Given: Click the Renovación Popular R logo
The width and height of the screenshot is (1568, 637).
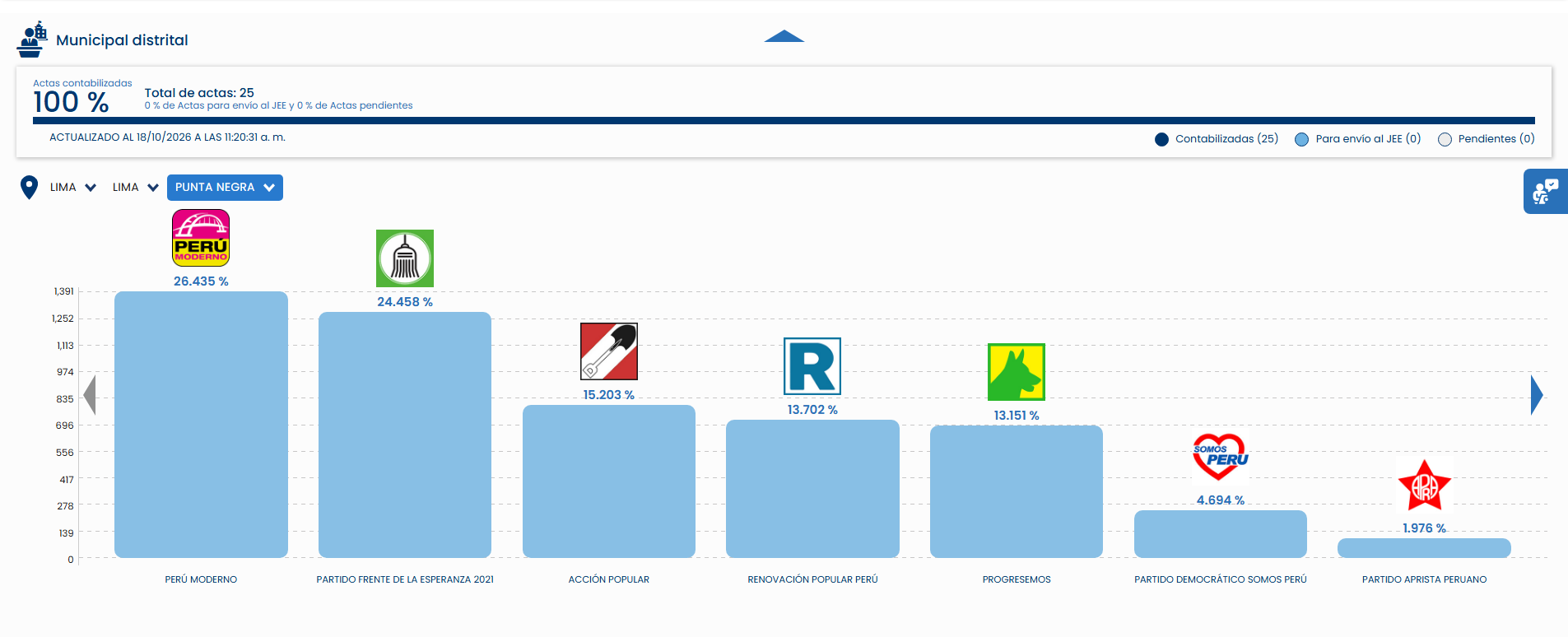Looking at the screenshot, I should 812,366.
